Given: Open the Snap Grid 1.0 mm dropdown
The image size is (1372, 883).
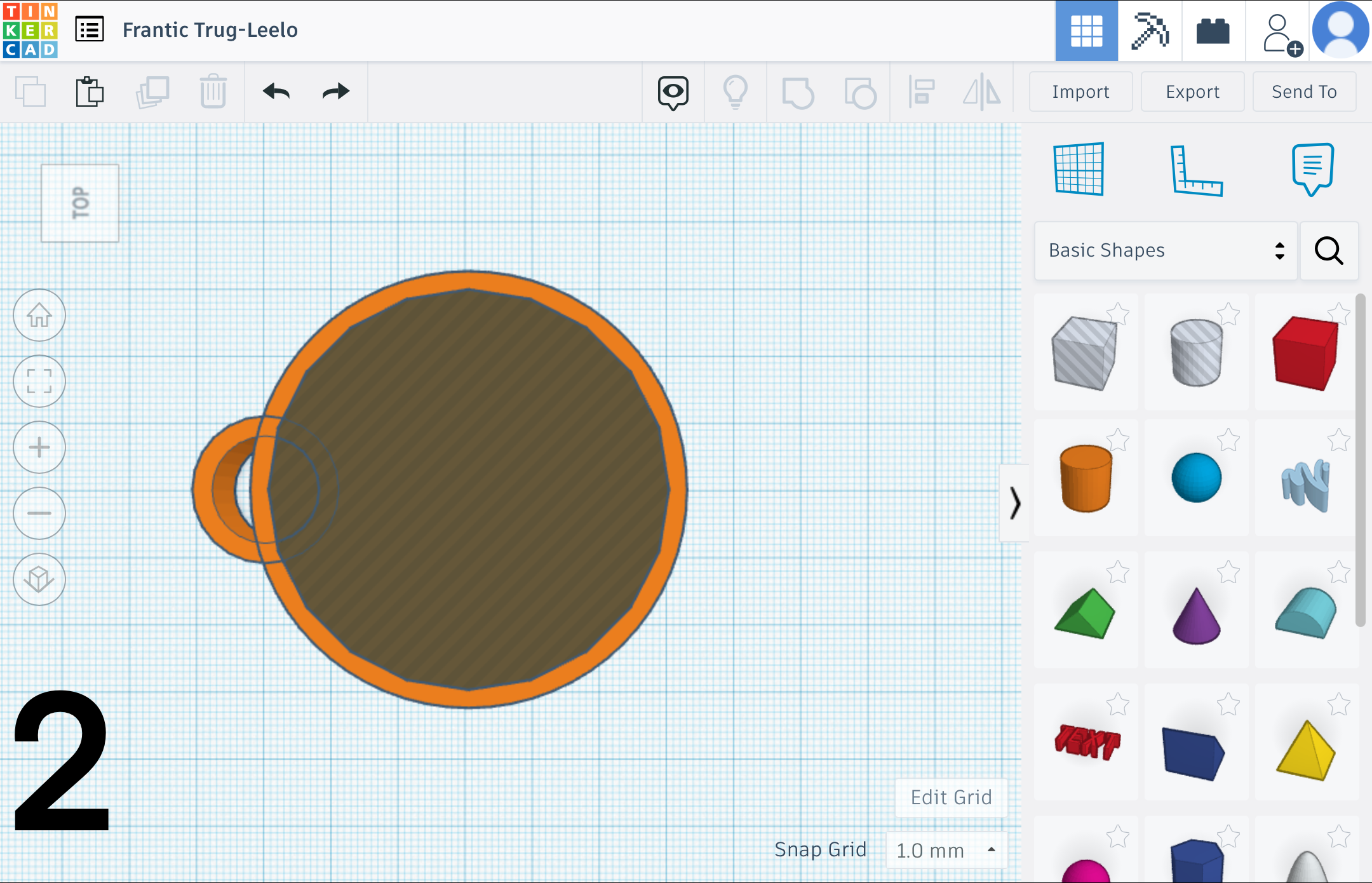Looking at the screenshot, I should pyautogui.click(x=946, y=850).
